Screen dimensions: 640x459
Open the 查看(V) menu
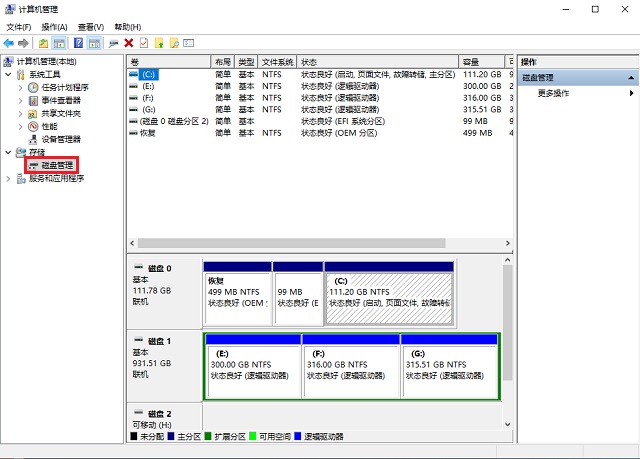91,27
